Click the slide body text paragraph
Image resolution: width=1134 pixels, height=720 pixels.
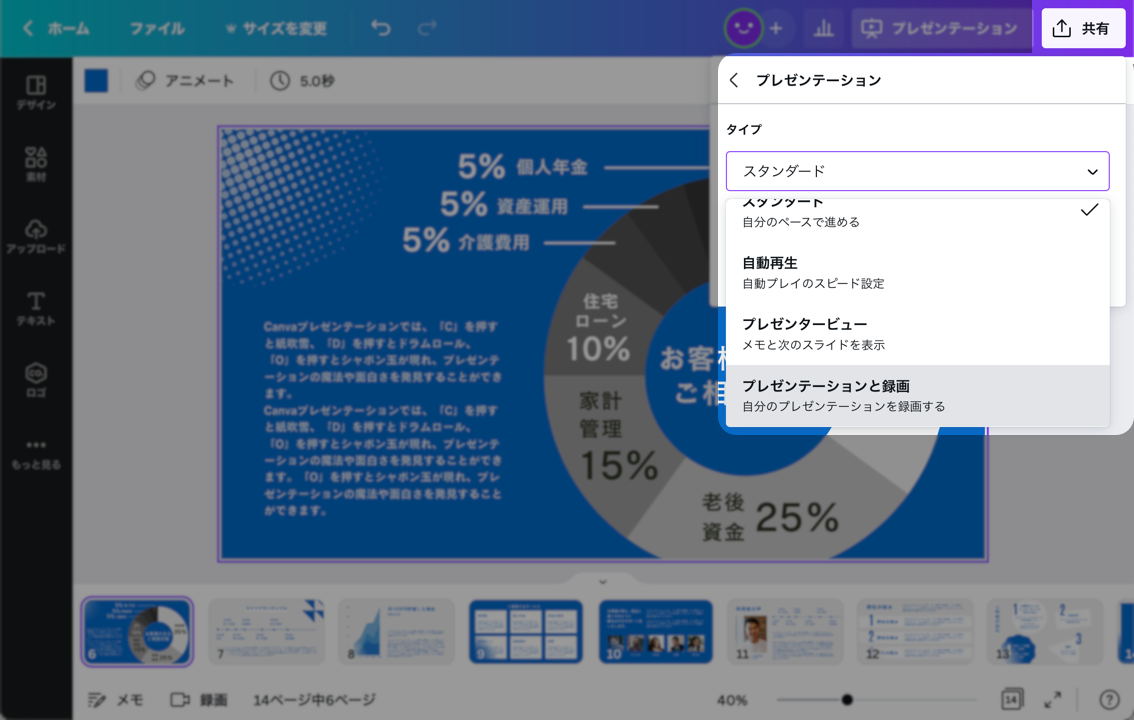pyautogui.click(x=382, y=419)
